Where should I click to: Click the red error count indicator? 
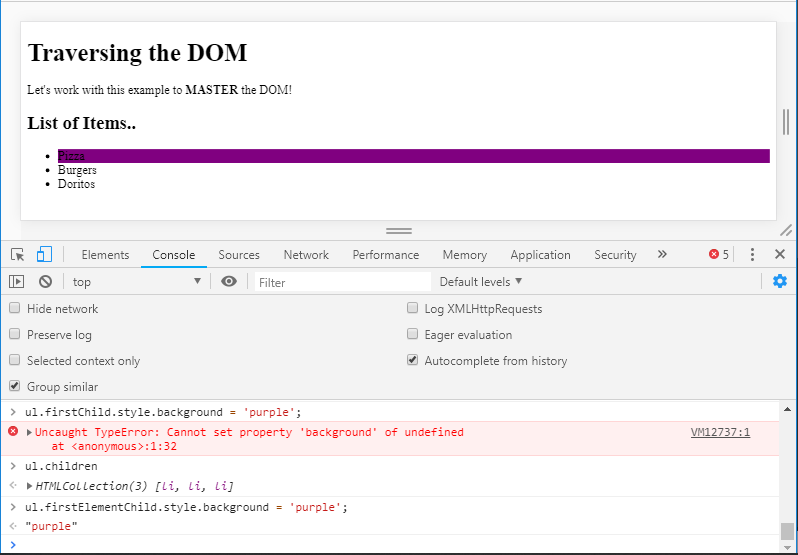point(719,254)
